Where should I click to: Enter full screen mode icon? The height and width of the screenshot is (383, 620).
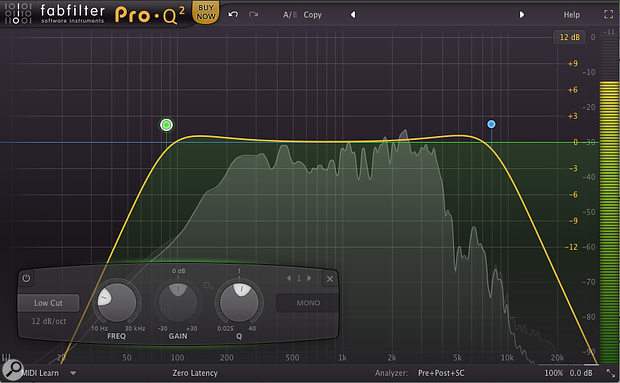(609, 15)
